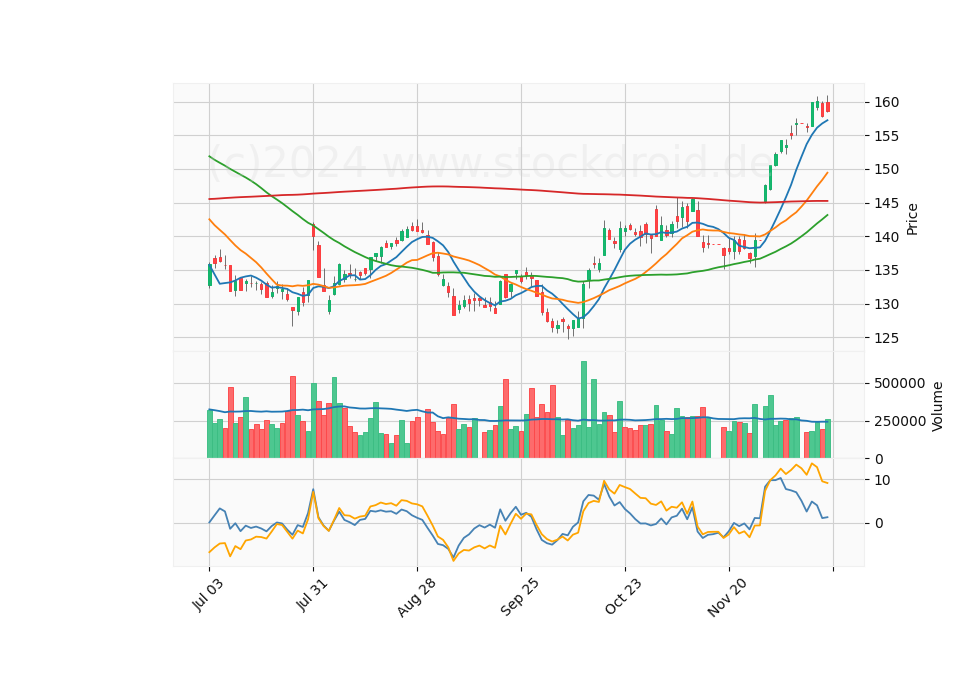
Task: Click the 'Sep 25' date axis label
Action: [520, 597]
